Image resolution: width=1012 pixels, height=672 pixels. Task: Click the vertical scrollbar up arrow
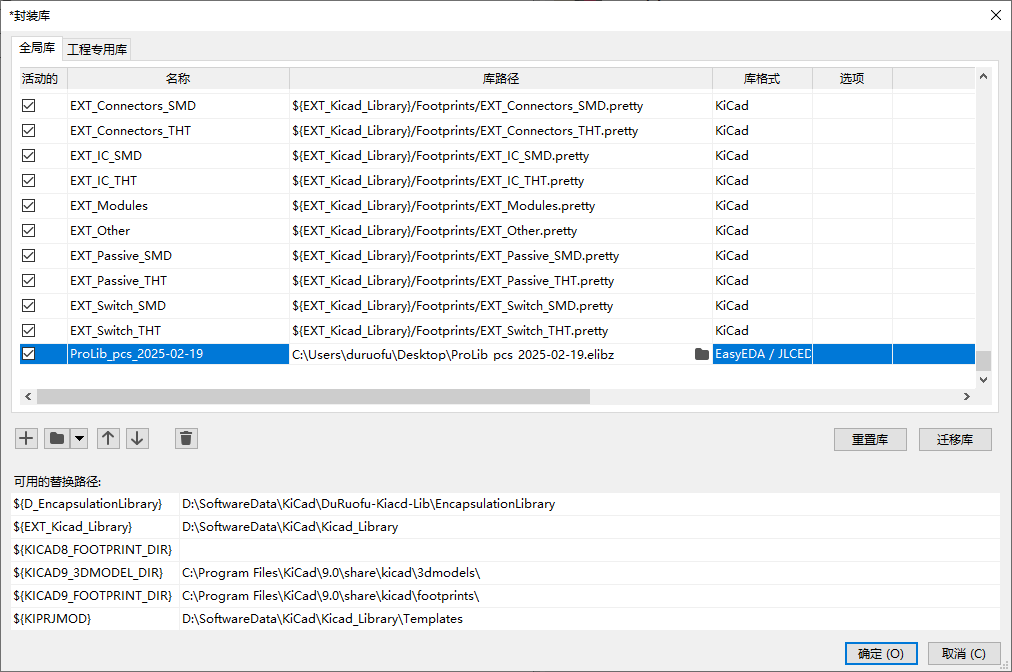(x=983, y=76)
